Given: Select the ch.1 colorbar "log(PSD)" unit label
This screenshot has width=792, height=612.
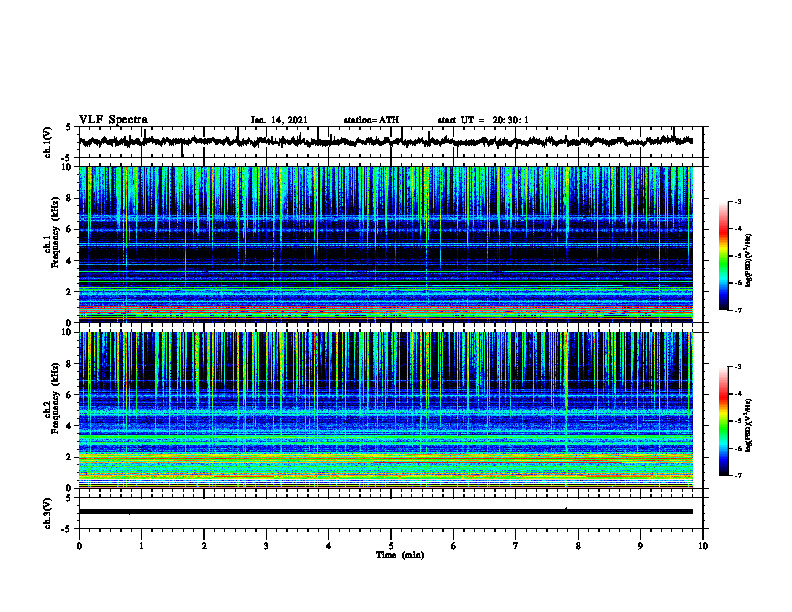Looking at the screenshot, I should click(750, 261).
